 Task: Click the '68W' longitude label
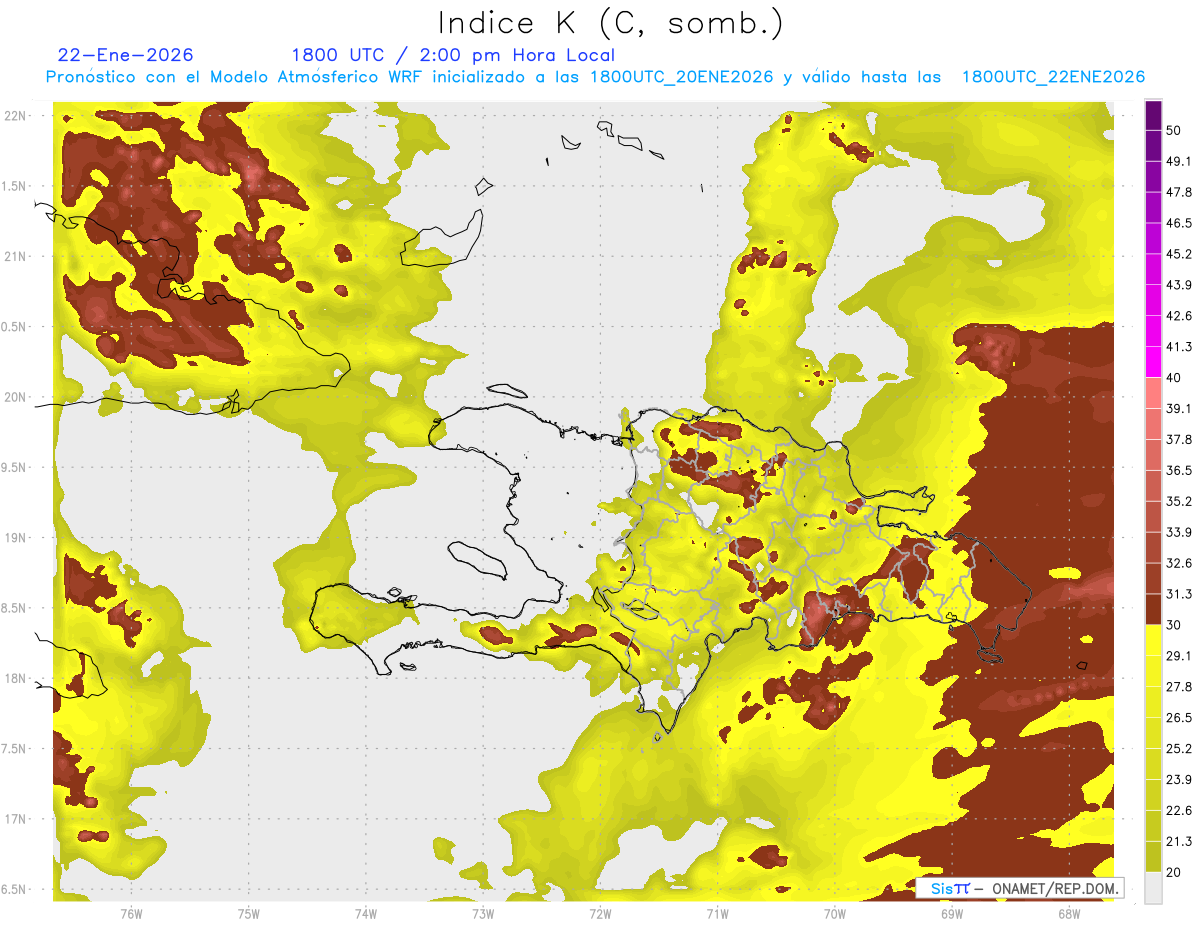1069,914
